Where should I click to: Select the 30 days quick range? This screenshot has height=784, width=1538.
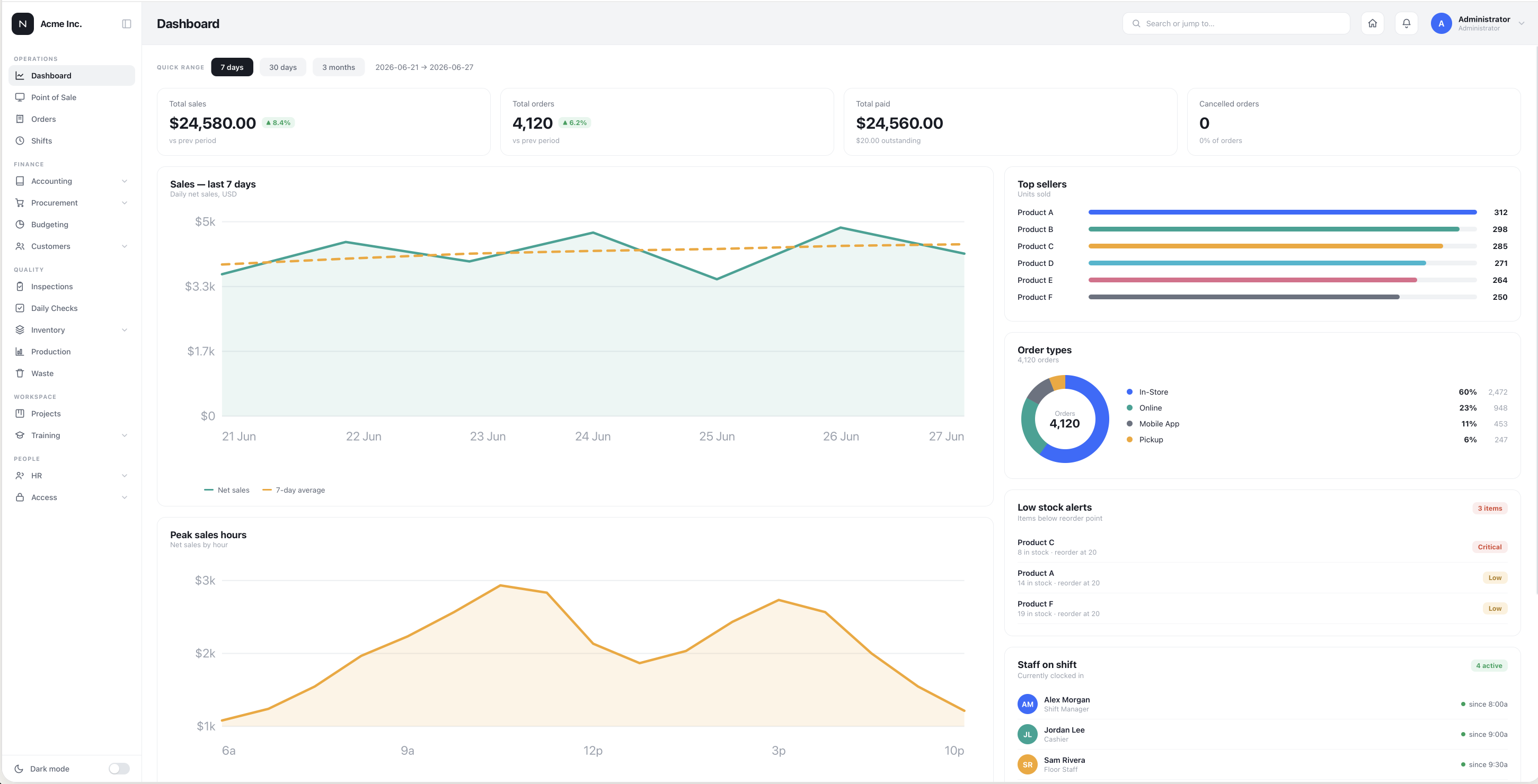tap(283, 67)
